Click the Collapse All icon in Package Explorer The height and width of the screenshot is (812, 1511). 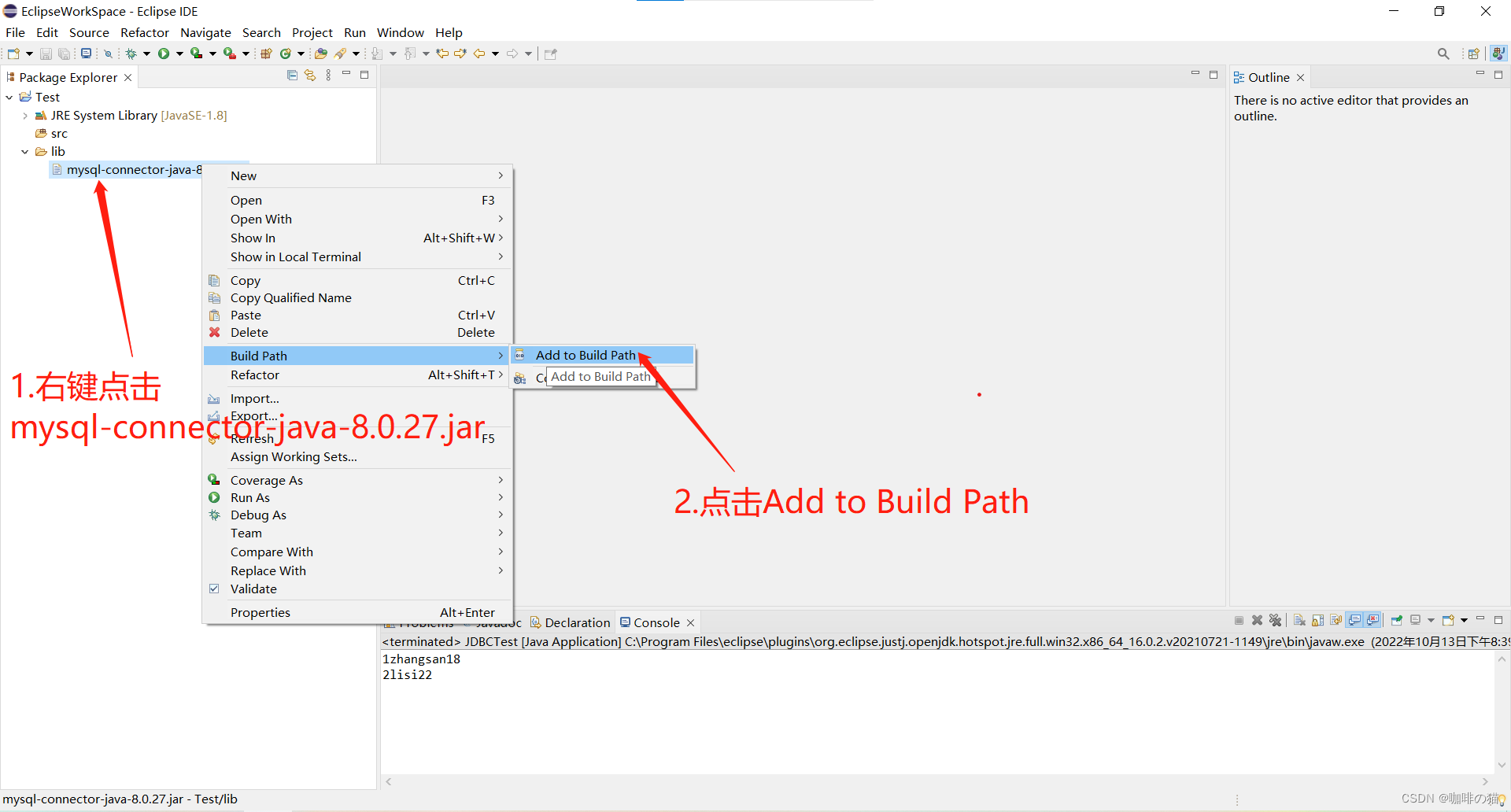click(x=292, y=74)
